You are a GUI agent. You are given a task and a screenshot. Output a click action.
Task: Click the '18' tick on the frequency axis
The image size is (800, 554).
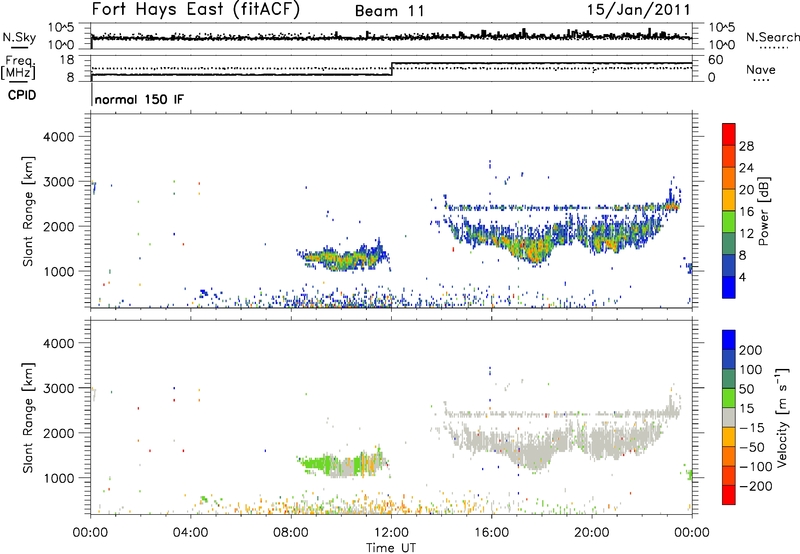click(x=67, y=60)
